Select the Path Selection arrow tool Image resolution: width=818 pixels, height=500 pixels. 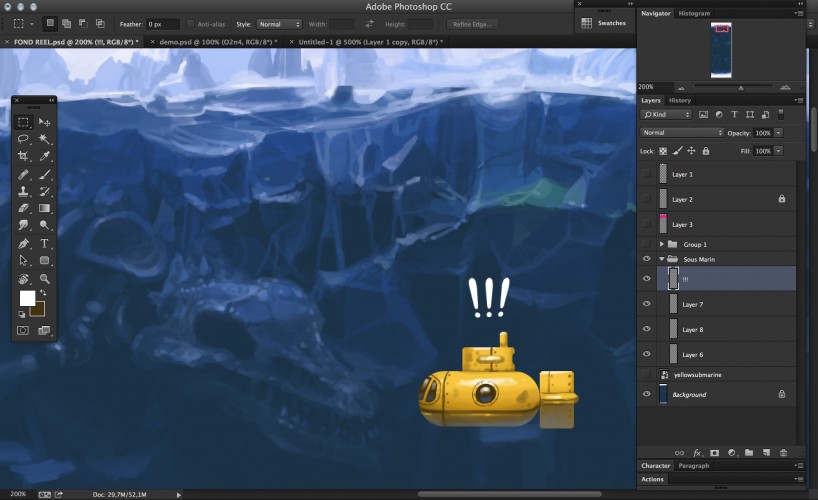(23, 260)
